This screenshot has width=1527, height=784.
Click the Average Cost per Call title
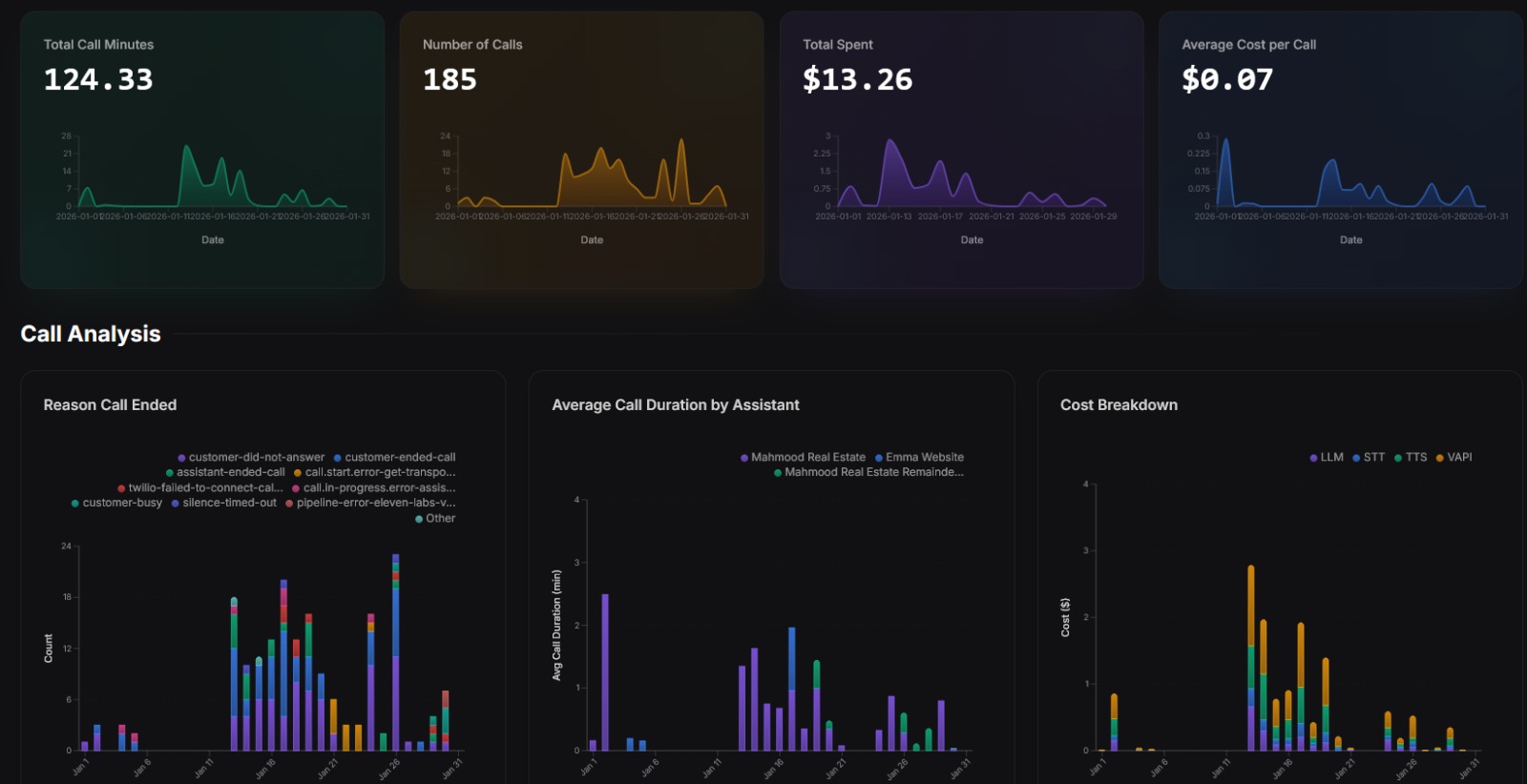click(1248, 45)
